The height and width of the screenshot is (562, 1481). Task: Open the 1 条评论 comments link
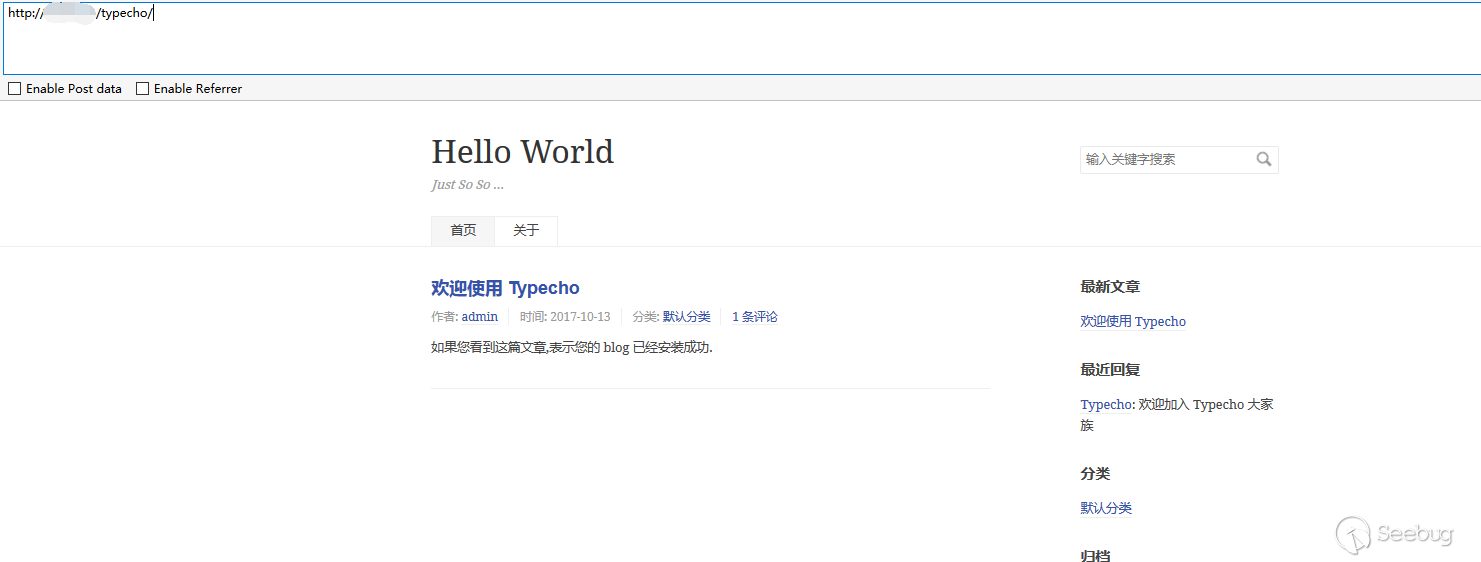[x=755, y=317]
